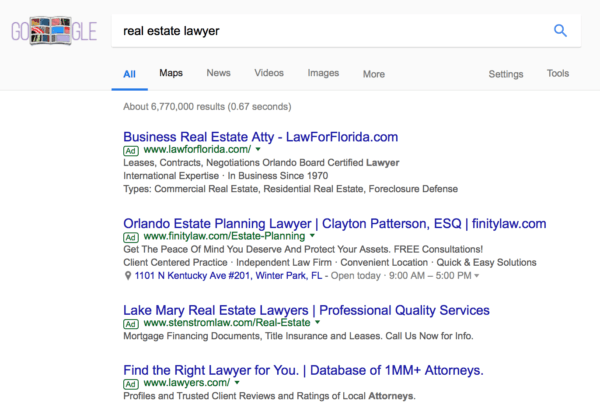600x408 pixels.
Task: Click the Client Centered Practice line
Action: [330, 263]
